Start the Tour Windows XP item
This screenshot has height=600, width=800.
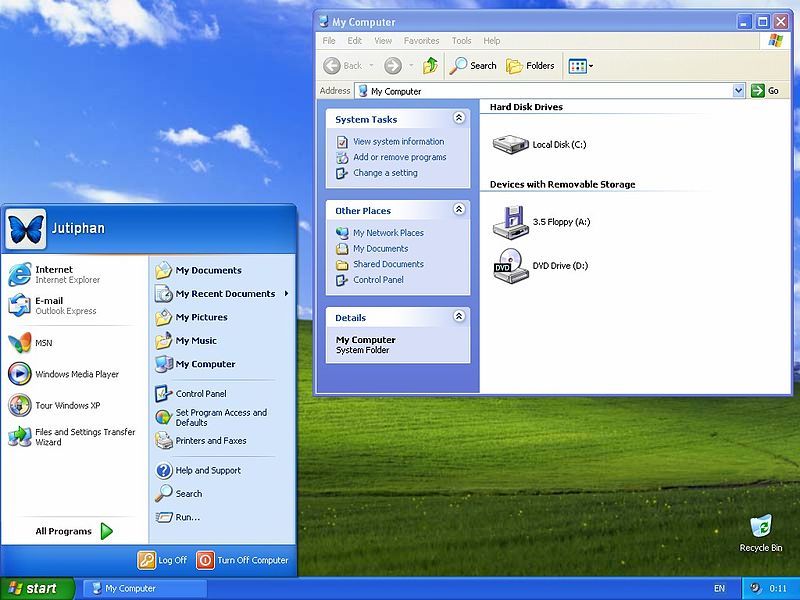(55, 406)
